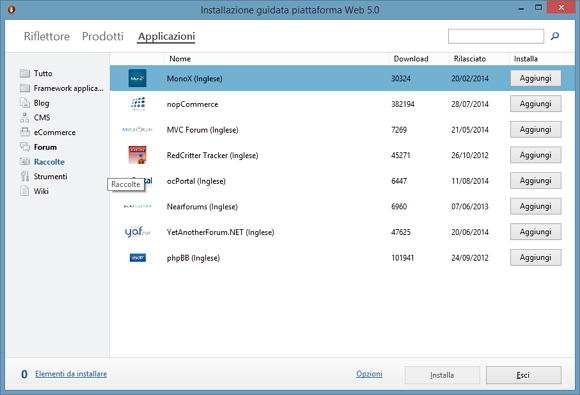Click the Installa button at bottom
Viewport: 580px width, 395px height.
tap(442, 375)
